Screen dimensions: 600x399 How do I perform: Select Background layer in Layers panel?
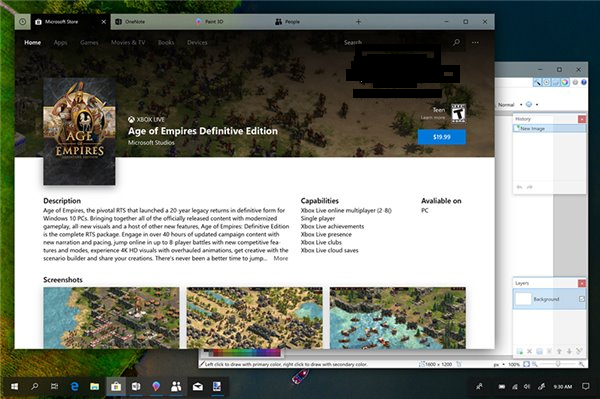549,299
